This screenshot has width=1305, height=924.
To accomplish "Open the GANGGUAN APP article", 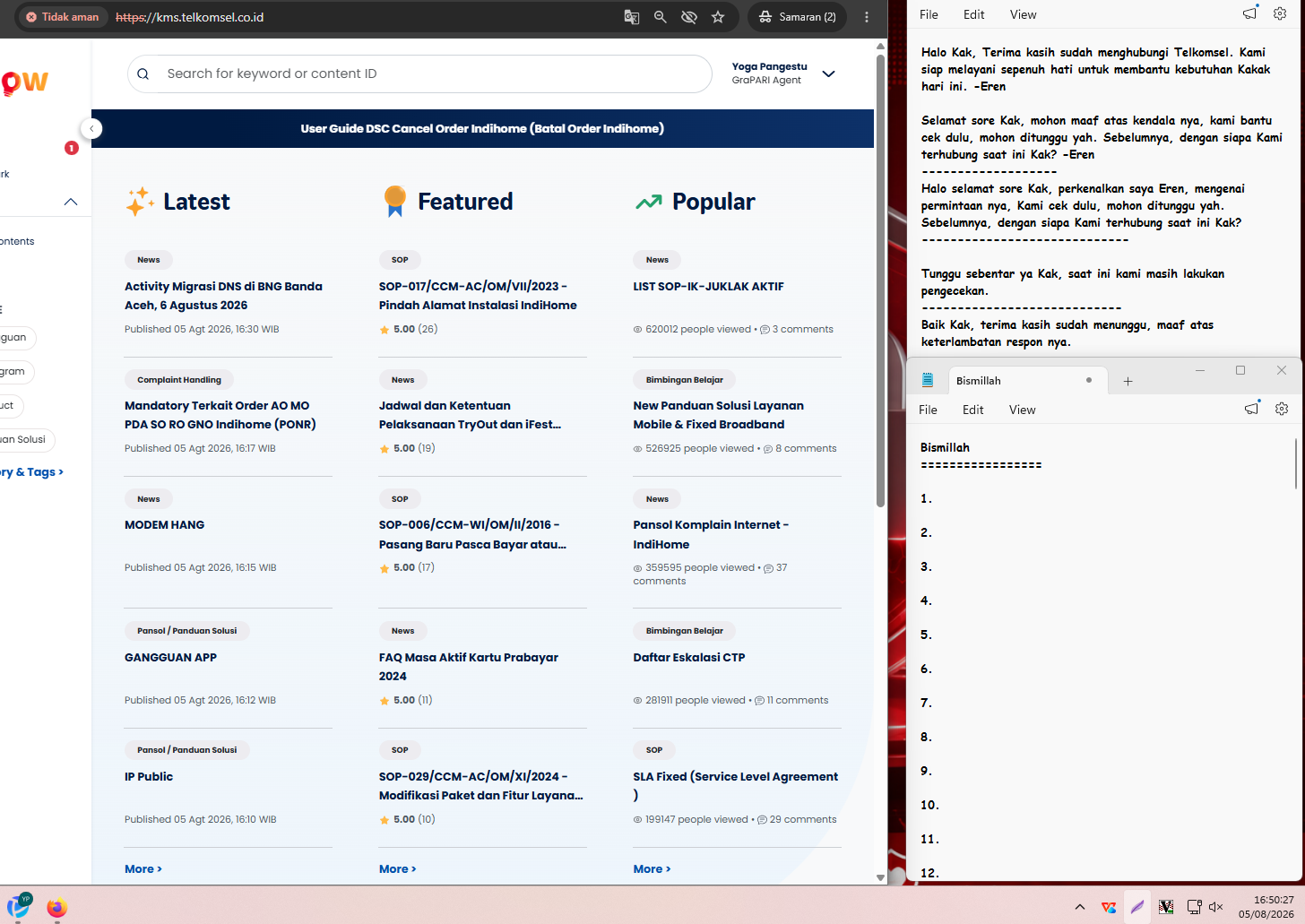I will click(x=171, y=658).
